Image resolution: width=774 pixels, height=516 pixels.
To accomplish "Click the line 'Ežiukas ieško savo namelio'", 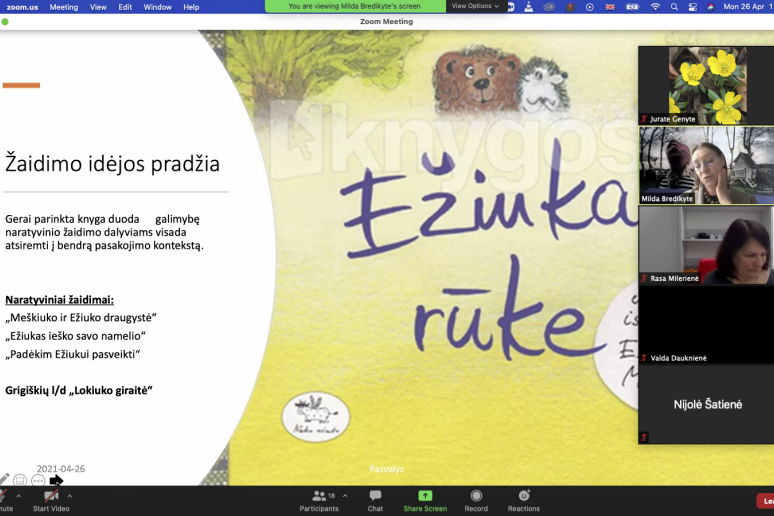I will tap(75, 336).
